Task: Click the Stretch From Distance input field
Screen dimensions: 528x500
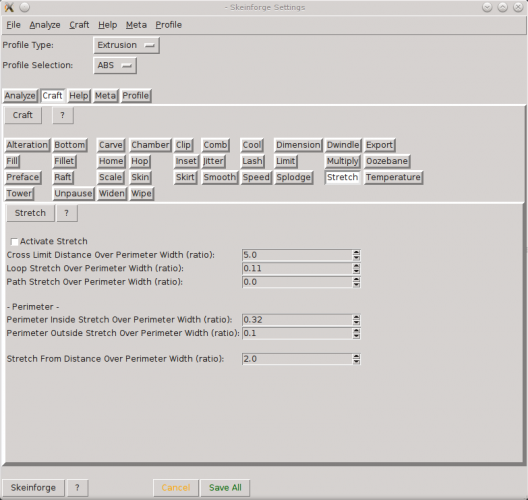Action: [x=297, y=359]
